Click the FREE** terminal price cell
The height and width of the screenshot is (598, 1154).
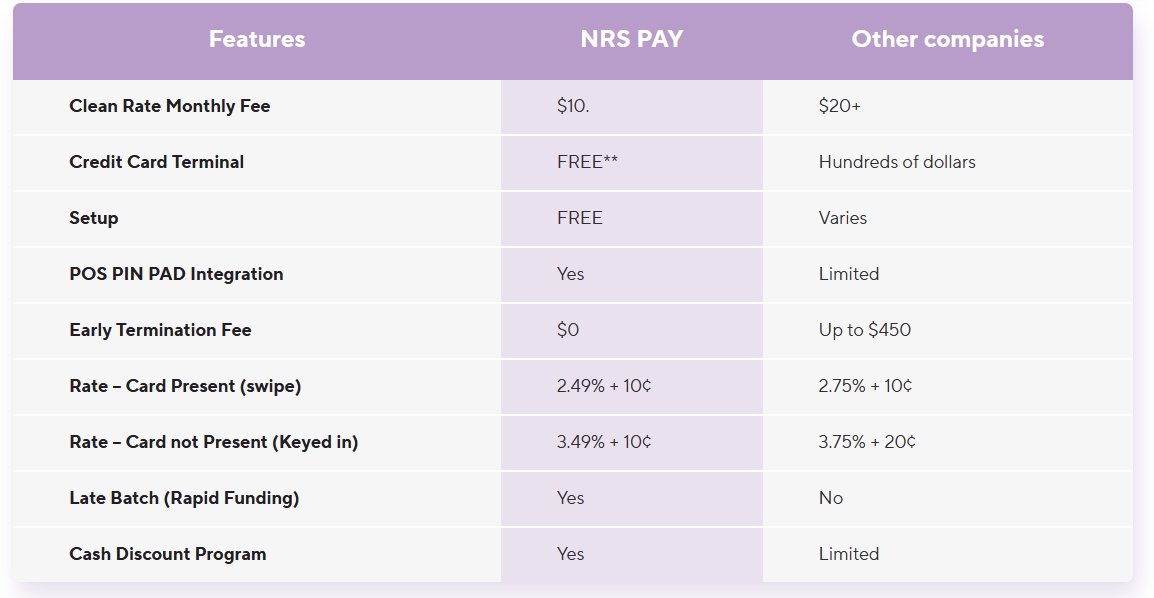pos(587,162)
